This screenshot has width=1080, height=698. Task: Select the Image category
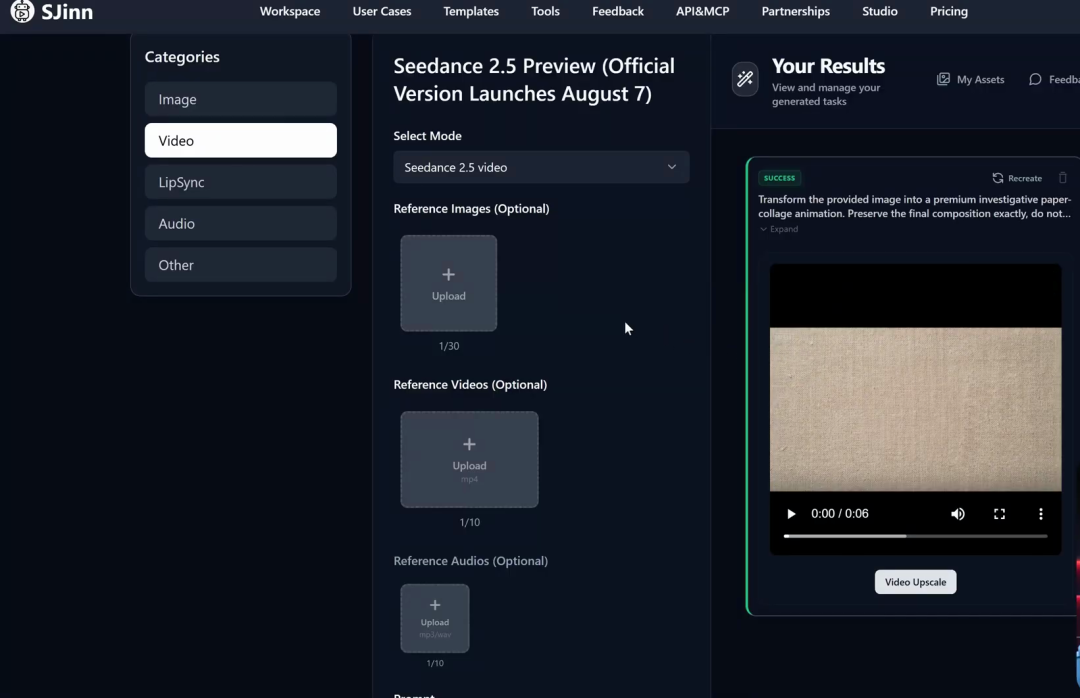[x=240, y=99]
